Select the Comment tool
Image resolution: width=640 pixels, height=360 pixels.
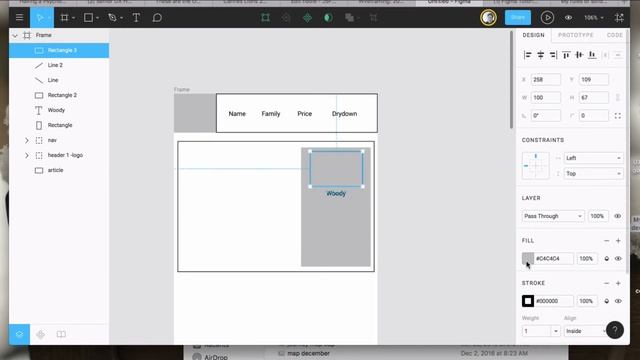(x=157, y=18)
